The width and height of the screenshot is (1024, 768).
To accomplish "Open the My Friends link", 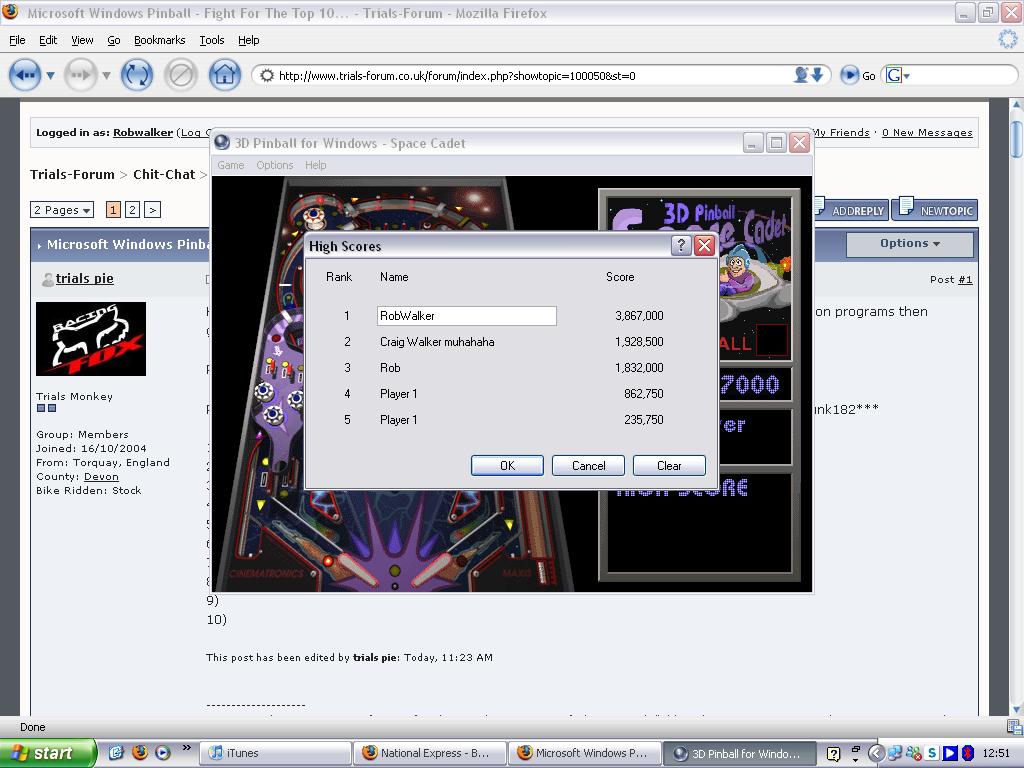I will (x=840, y=133).
